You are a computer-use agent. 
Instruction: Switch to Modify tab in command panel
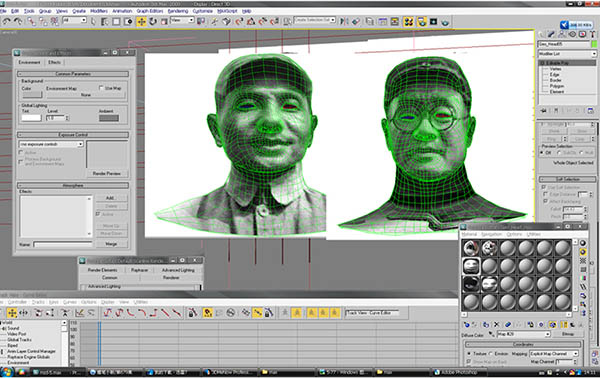[x=551, y=34]
